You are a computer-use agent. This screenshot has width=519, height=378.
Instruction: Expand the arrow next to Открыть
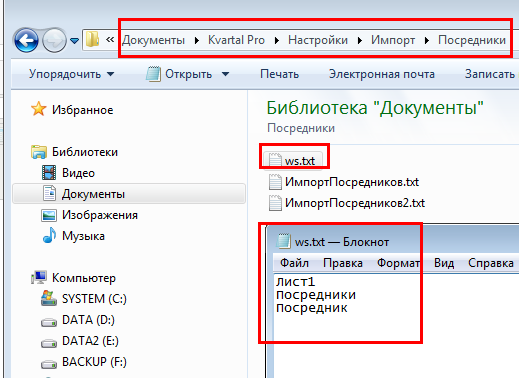[x=226, y=74]
